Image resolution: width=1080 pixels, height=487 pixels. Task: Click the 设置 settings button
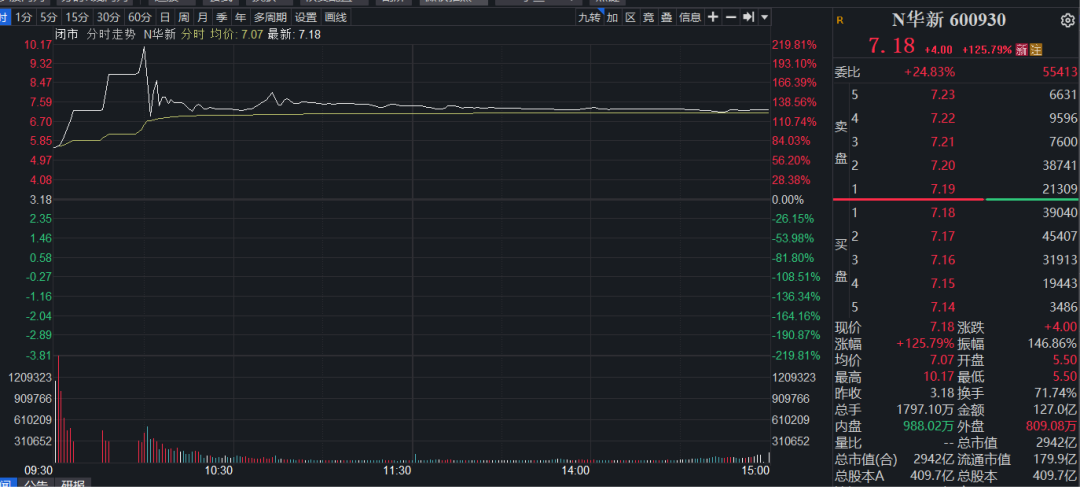(305, 17)
